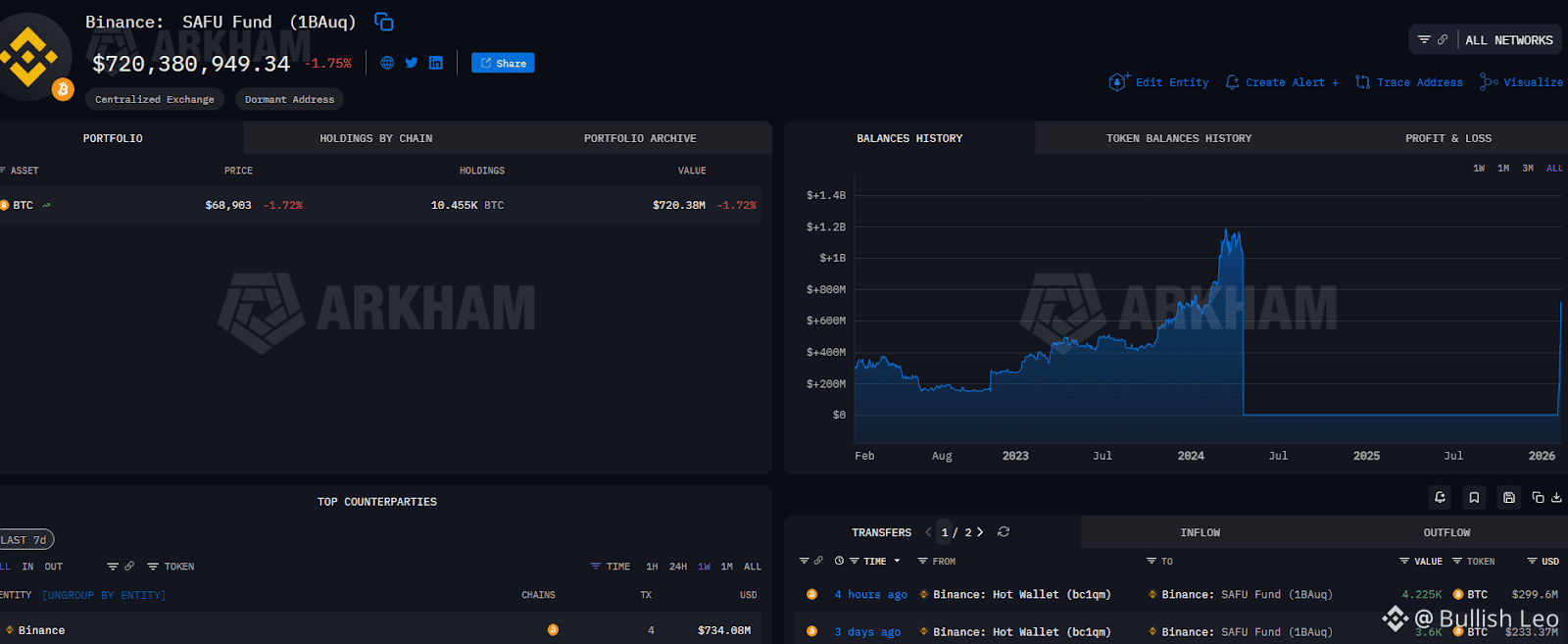Click the Dormant Address tag
The height and width of the screenshot is (644, 1568).
pos(289,99)
